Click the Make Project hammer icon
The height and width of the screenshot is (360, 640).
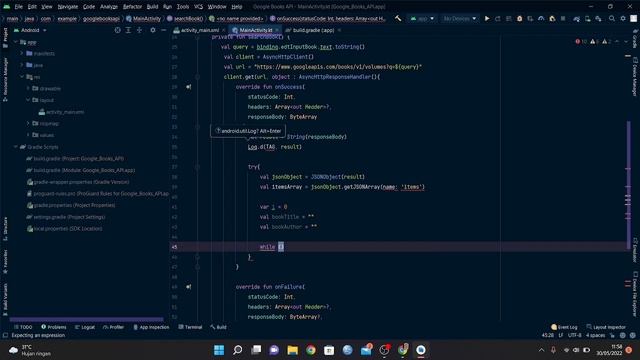[x=398, y=18]
